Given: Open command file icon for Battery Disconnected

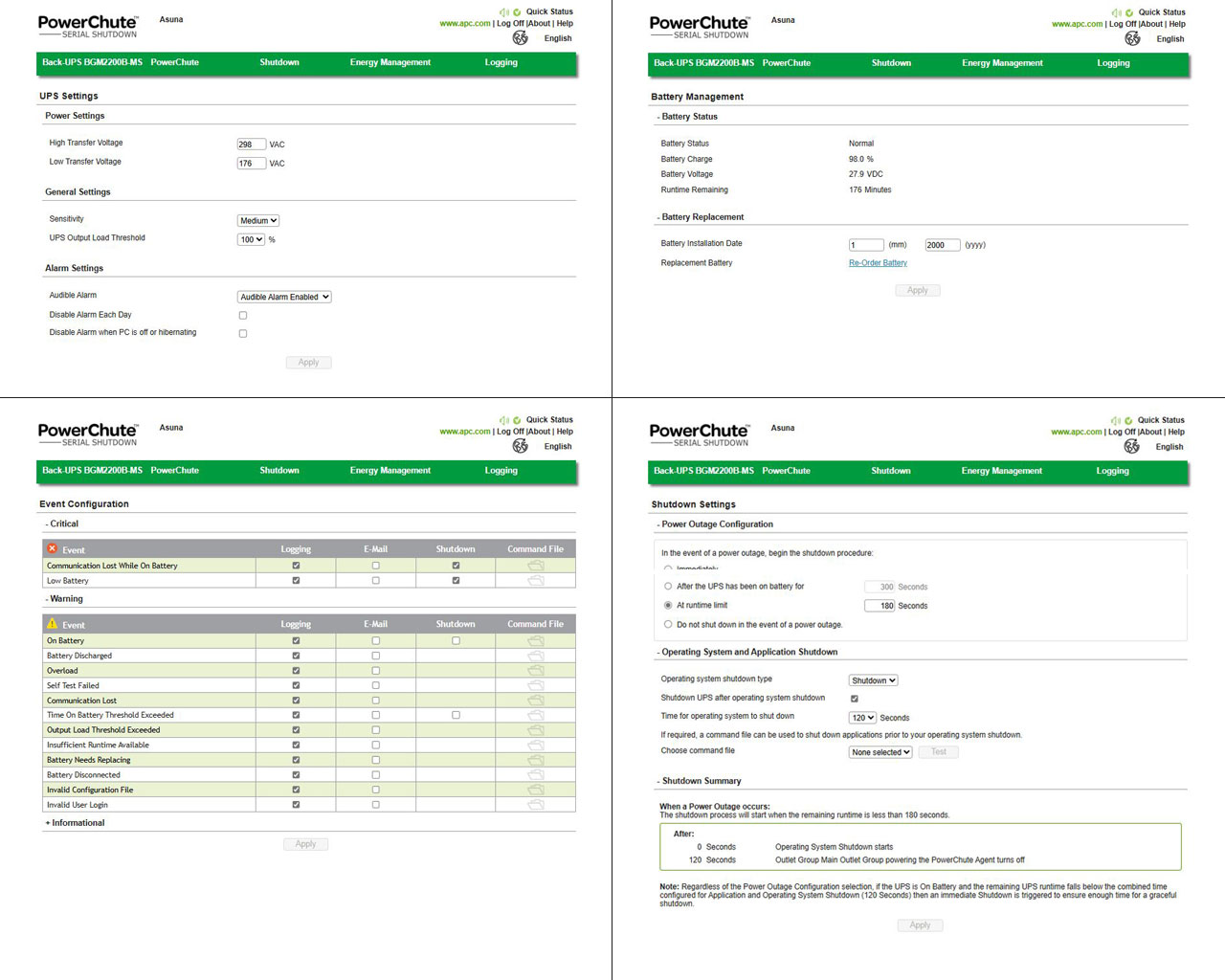Looking at the screenshot, I should pyautogui.click(x=536, y=774).
